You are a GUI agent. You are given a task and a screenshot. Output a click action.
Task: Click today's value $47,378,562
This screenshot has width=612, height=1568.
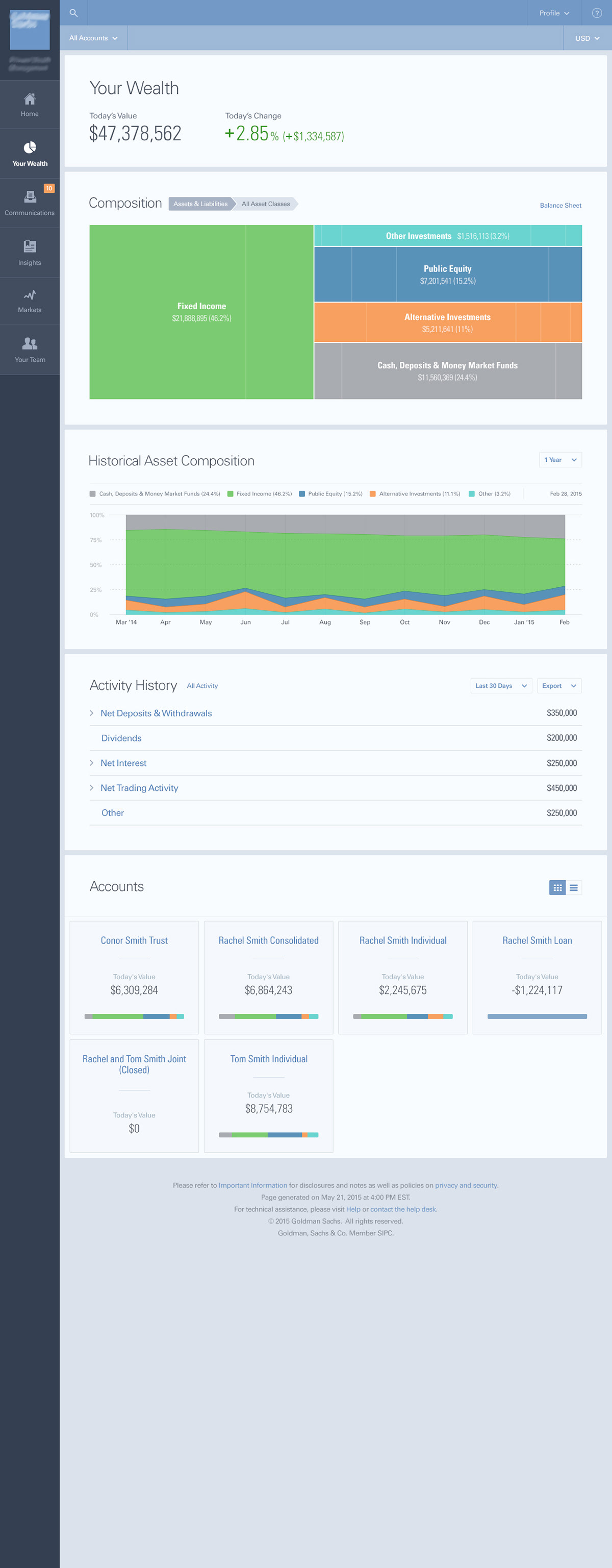[135, 133]
